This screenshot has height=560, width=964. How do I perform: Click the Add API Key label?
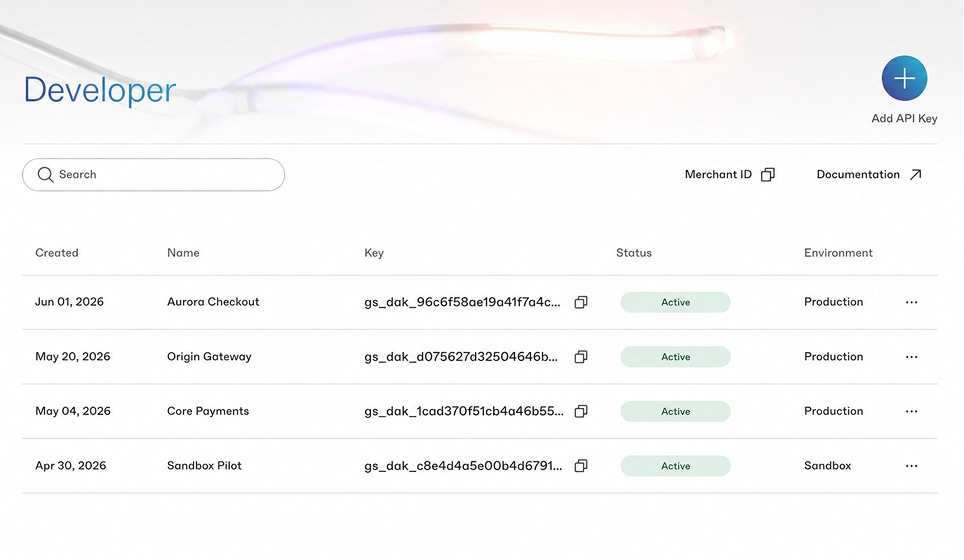[904, 119]
